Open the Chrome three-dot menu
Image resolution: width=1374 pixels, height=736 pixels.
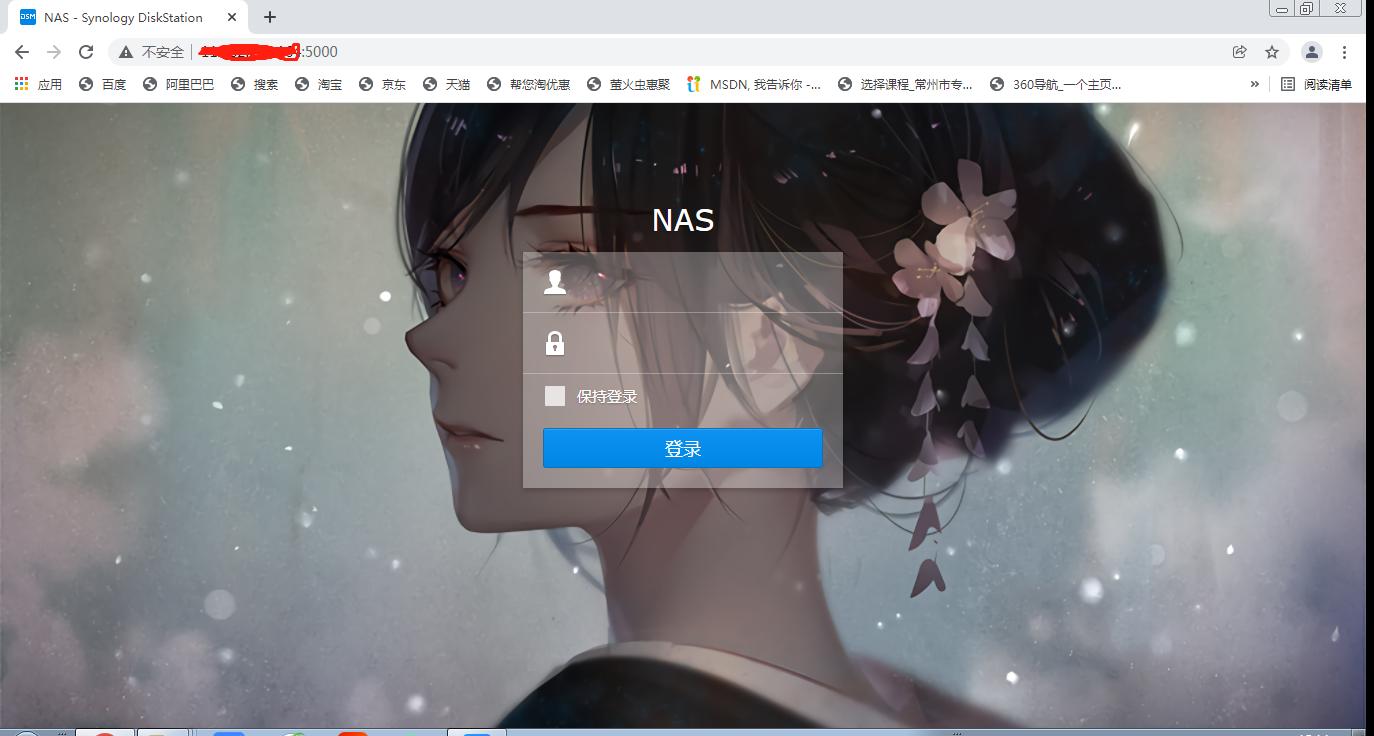click(1345, 51)
